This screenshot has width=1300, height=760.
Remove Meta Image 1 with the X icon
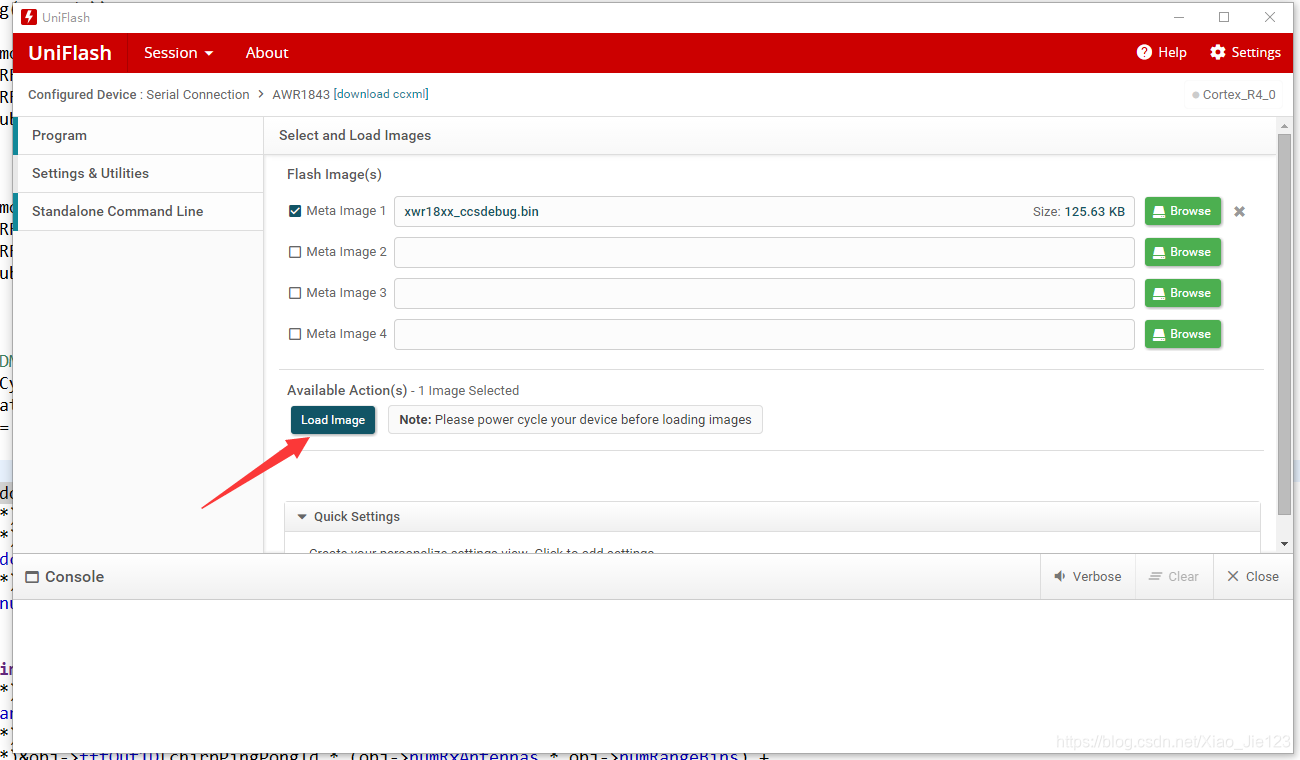1239,211
